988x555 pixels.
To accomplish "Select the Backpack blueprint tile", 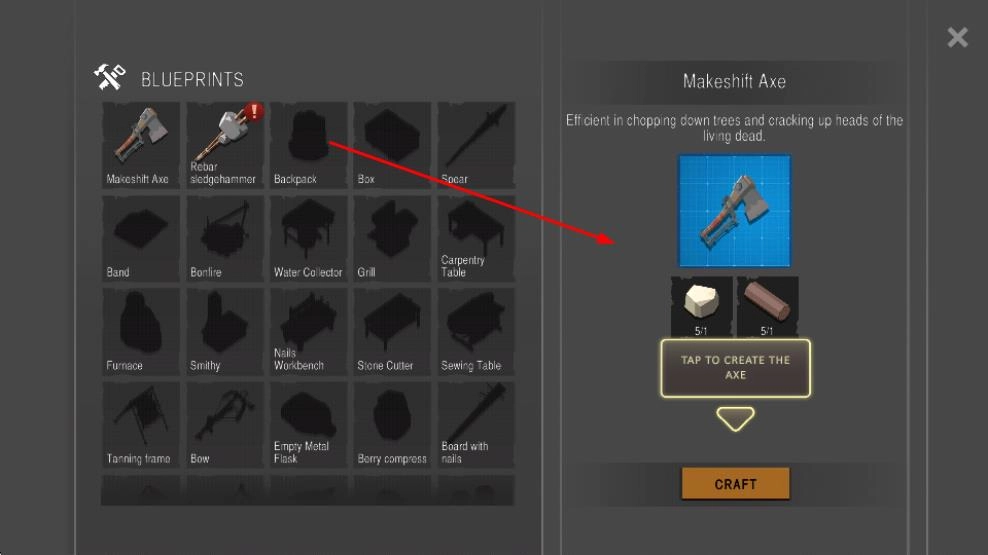I will 309,145.
